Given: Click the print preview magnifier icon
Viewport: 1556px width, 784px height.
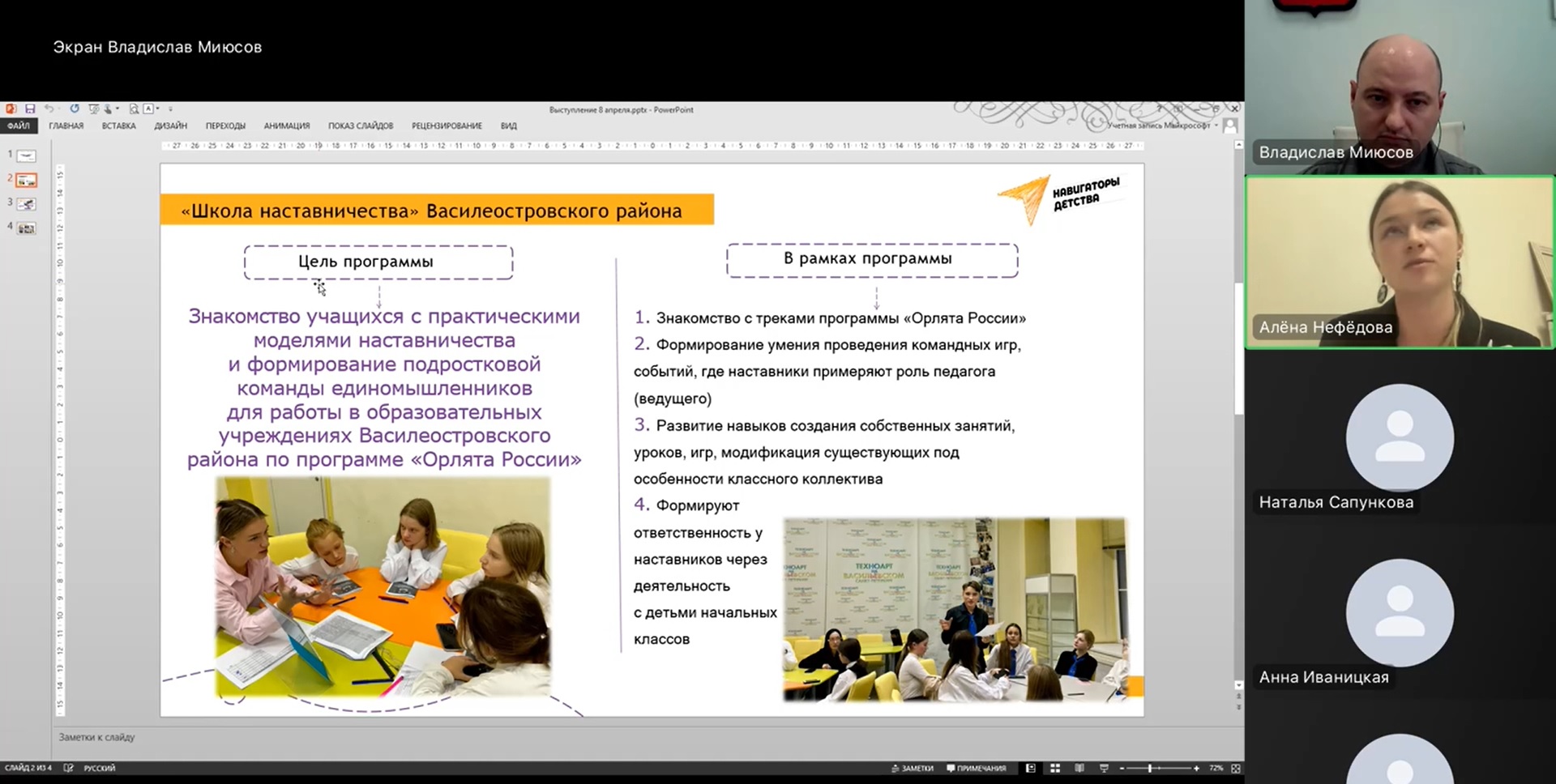Looking at the screenshot, I should (134, 109).
